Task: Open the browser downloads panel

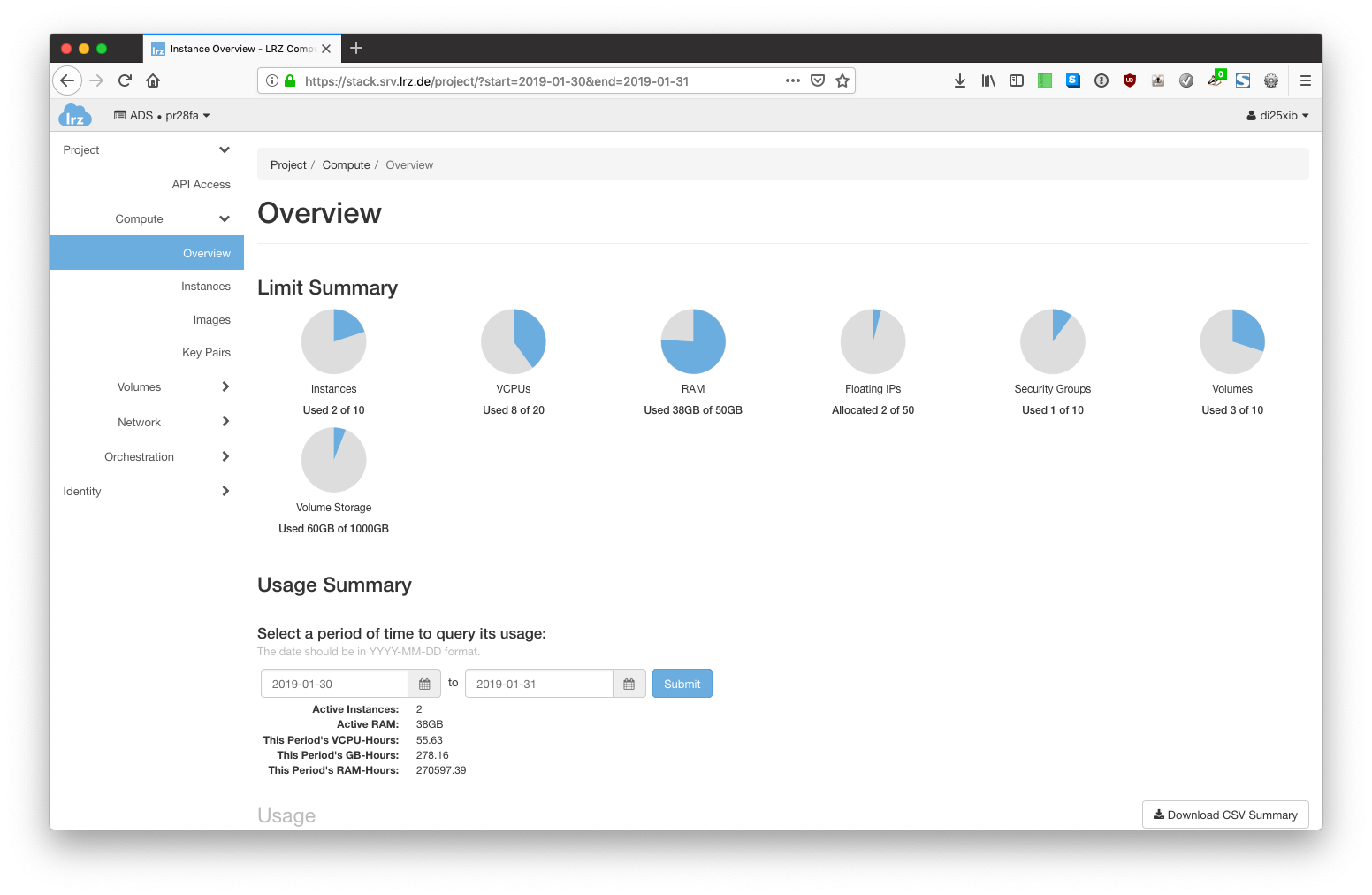Action: tap(960, 80)
